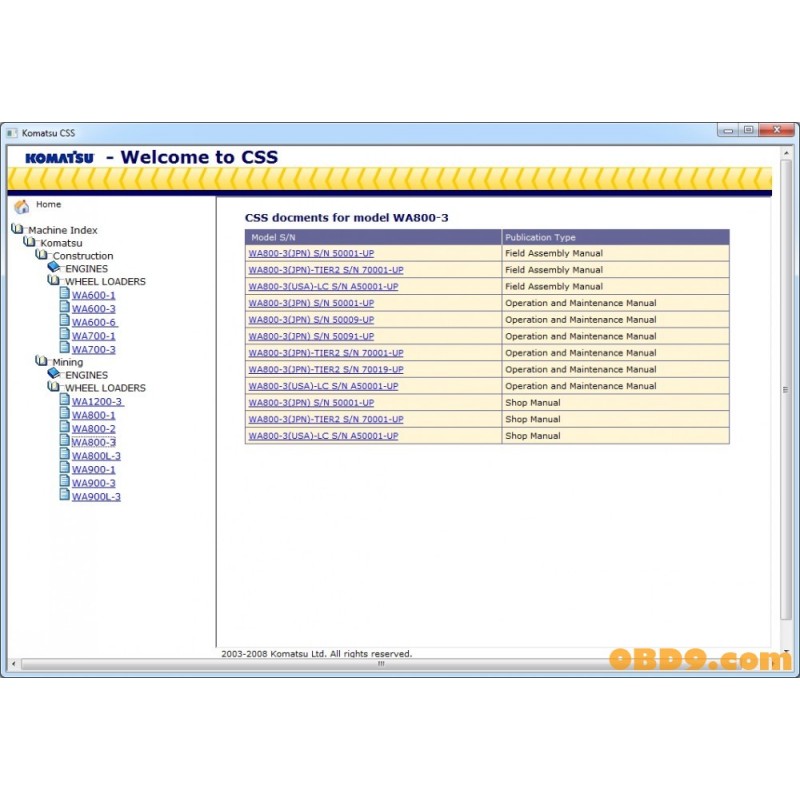Image resolution: width=800 pixels, height=800 pixels.
Task: Click the Model S/N column header
Action: point(373,237)
